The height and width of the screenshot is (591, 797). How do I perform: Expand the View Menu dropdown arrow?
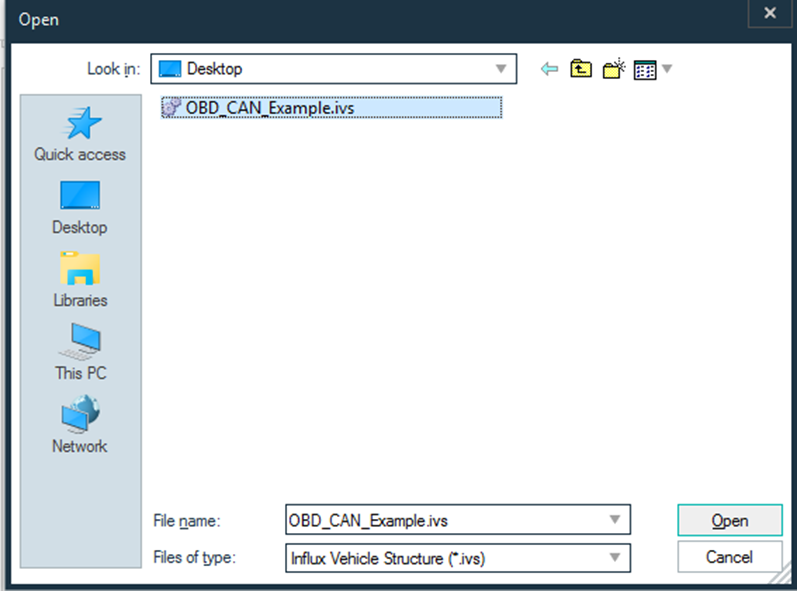point(667,70)
